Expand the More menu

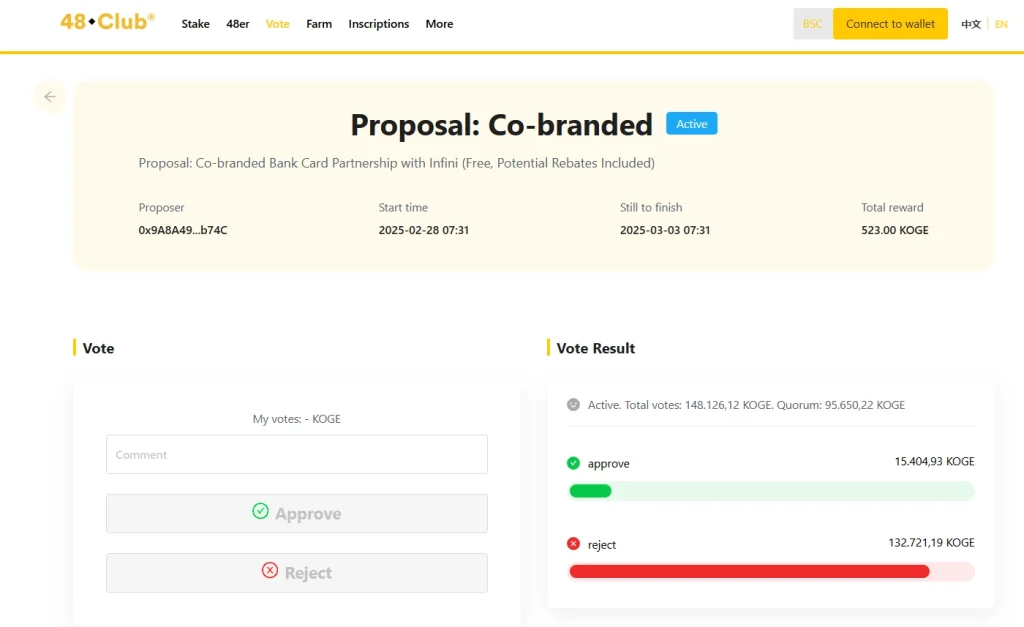pos(439,24)
